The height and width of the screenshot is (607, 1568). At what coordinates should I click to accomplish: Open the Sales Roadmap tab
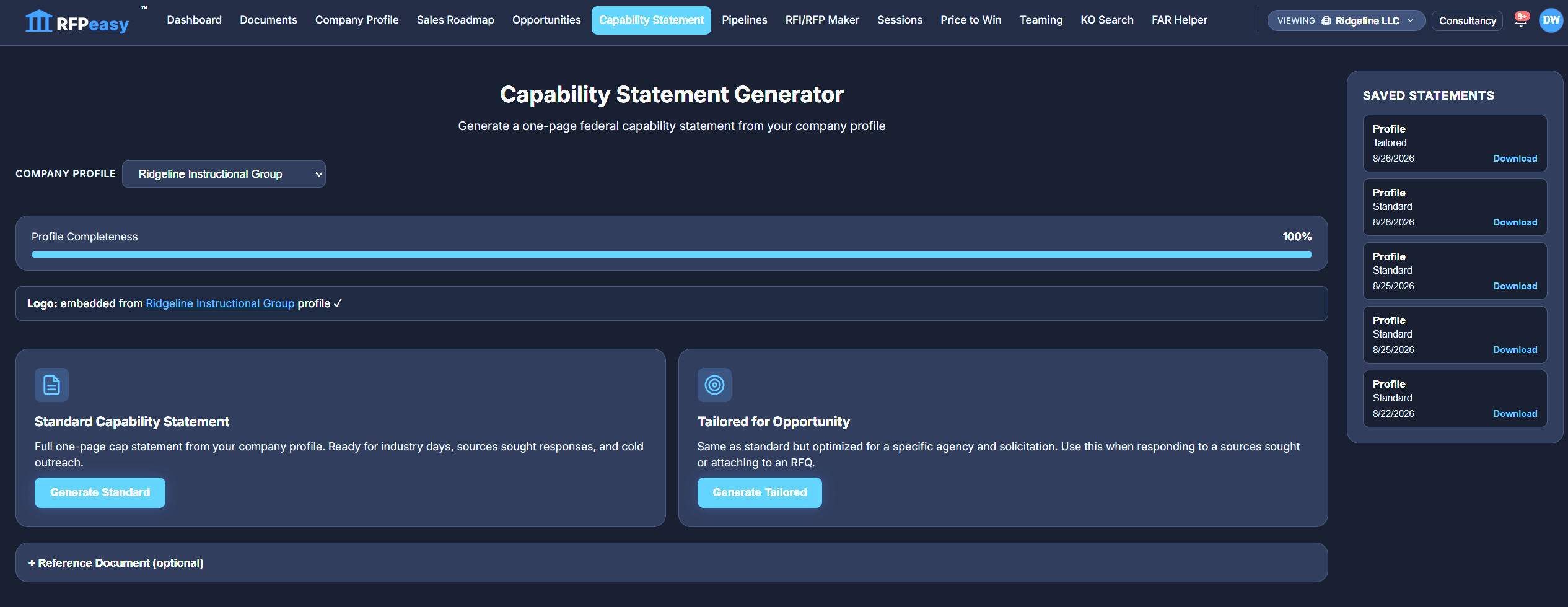(x=455, y=20)
